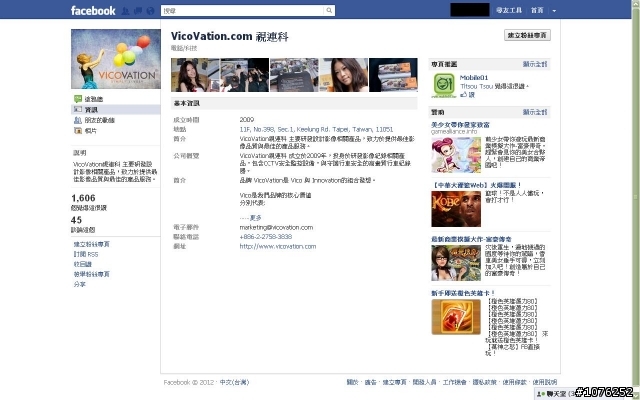Click the magnifier search button
Screen dimensions: 640x400
329,11
